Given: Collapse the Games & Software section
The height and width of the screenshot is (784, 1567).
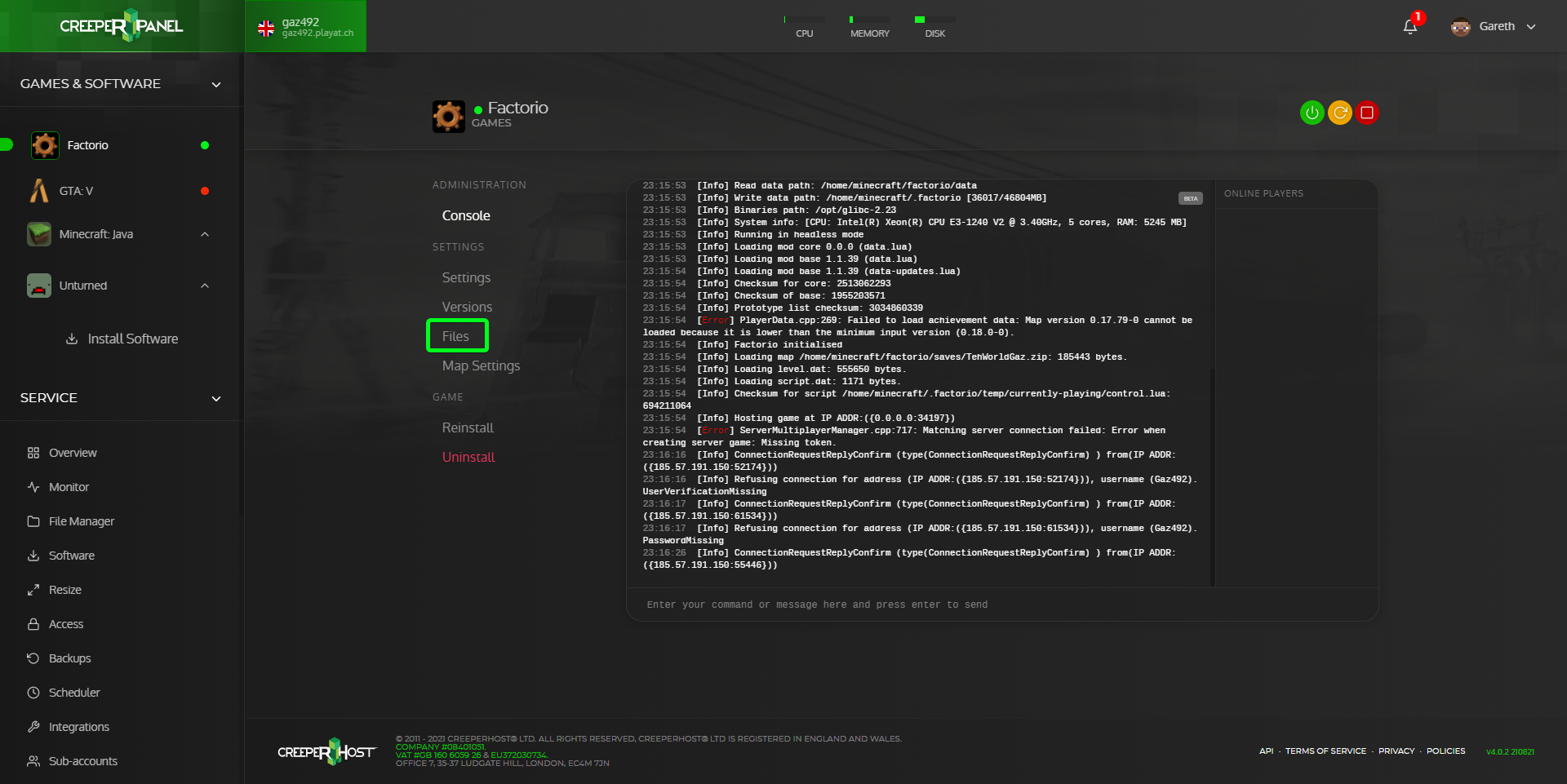Looking at the screenshot, I should click(x=216, y=84).
